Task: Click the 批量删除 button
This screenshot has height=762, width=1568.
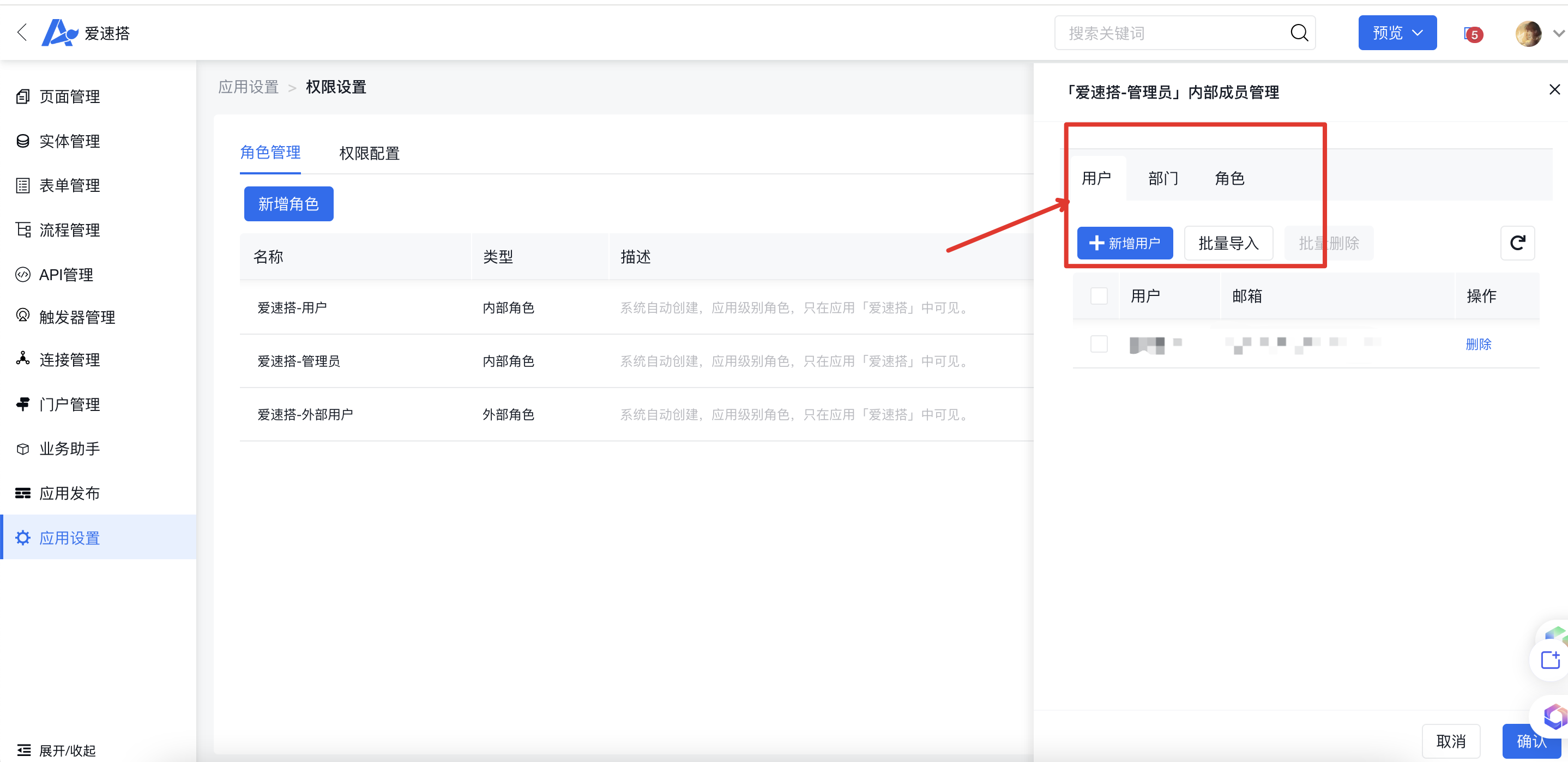Action: (1329, 244)
